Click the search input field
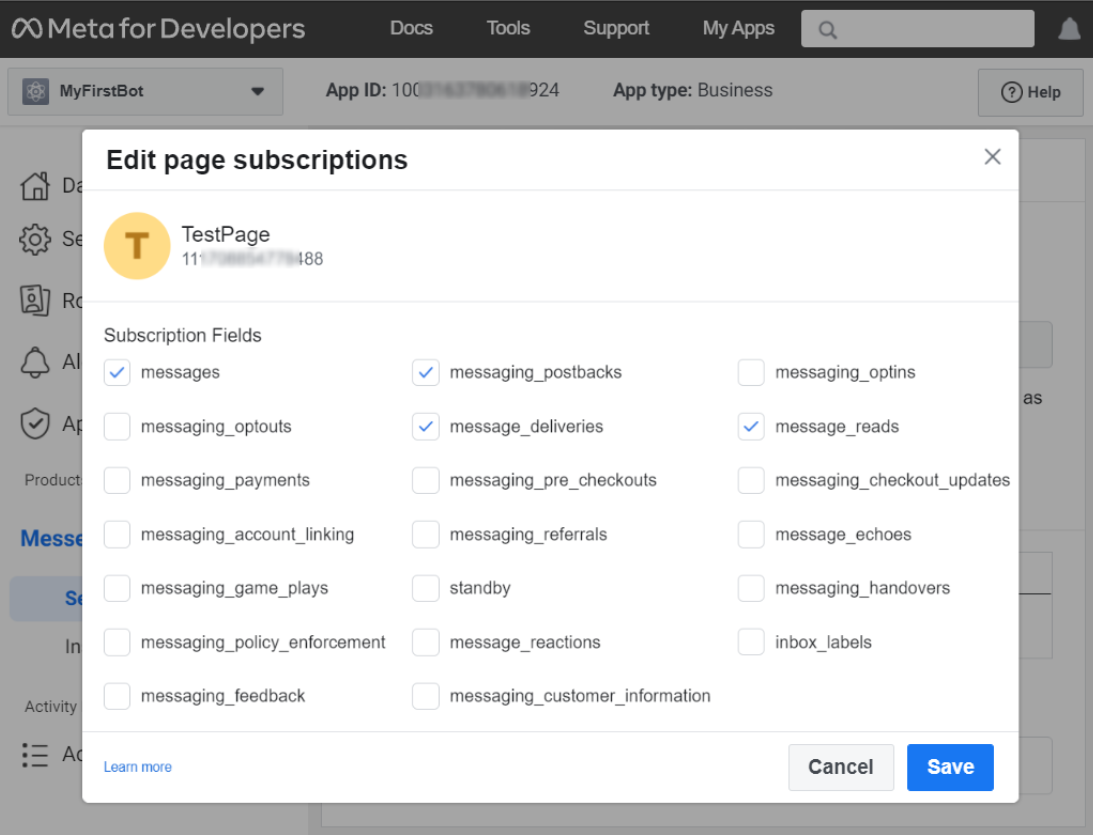Viewport: 1093px width, 835px height. point(917,29)
